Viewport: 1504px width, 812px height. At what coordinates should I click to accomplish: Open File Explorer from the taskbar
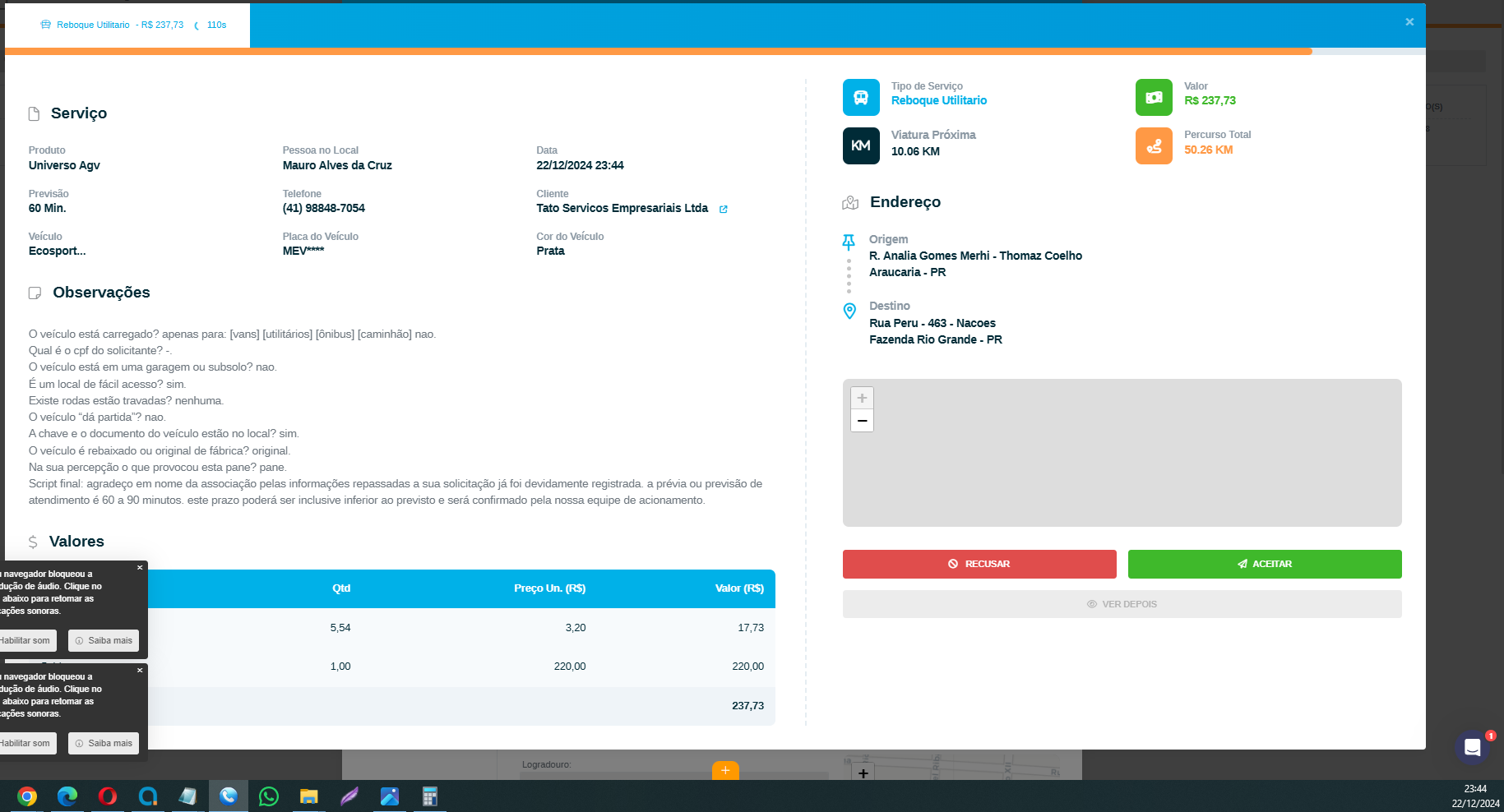pos(309,796)
